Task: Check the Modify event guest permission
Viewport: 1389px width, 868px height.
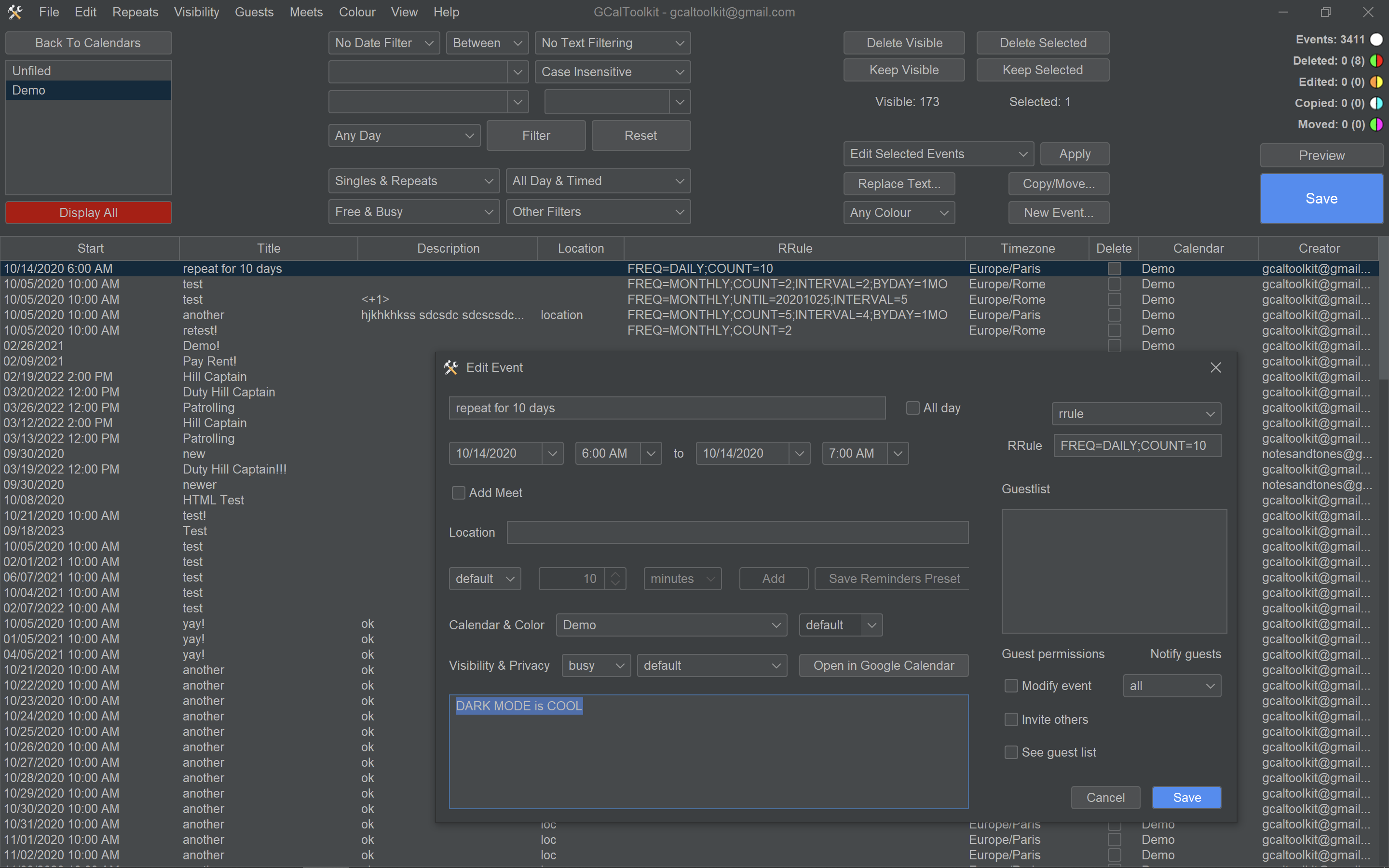Action: tap(1011, 686)
